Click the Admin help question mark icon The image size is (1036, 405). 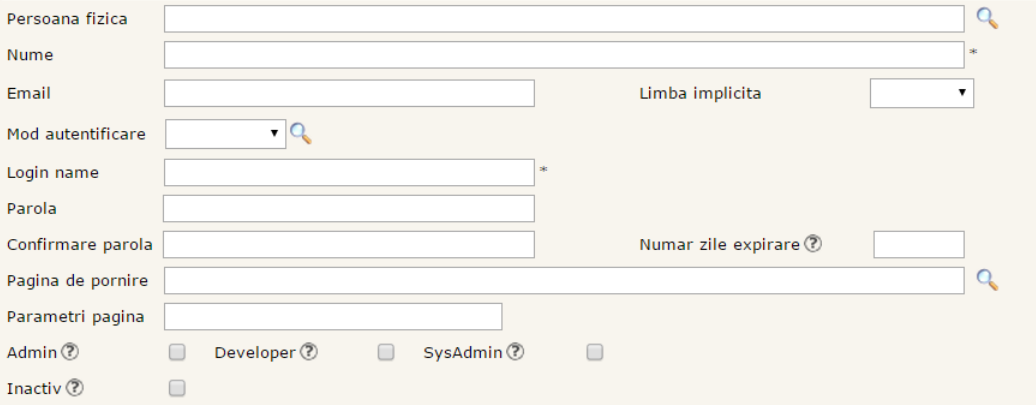70,352
